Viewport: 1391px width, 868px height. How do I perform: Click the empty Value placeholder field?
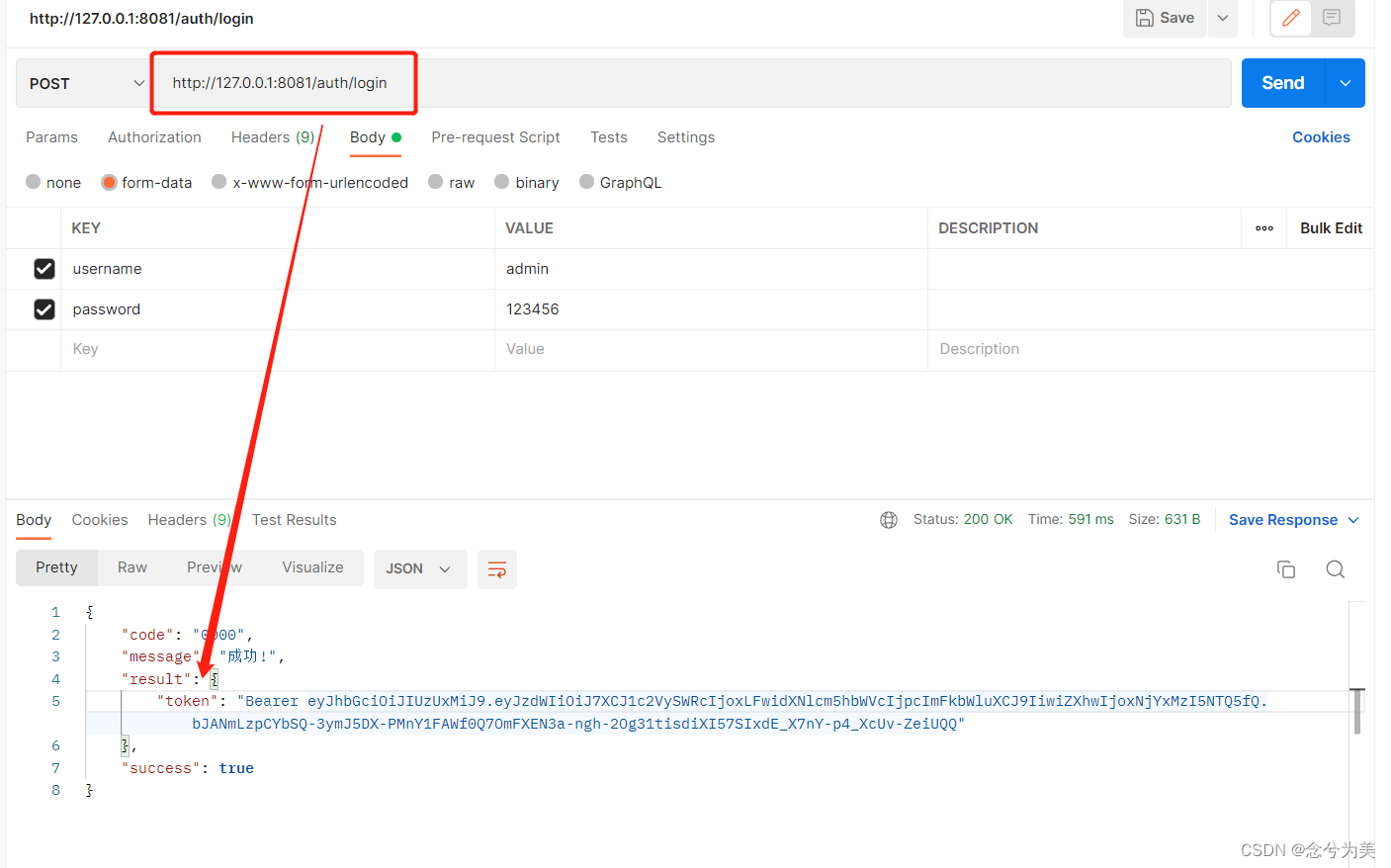[x=711, y=349]
